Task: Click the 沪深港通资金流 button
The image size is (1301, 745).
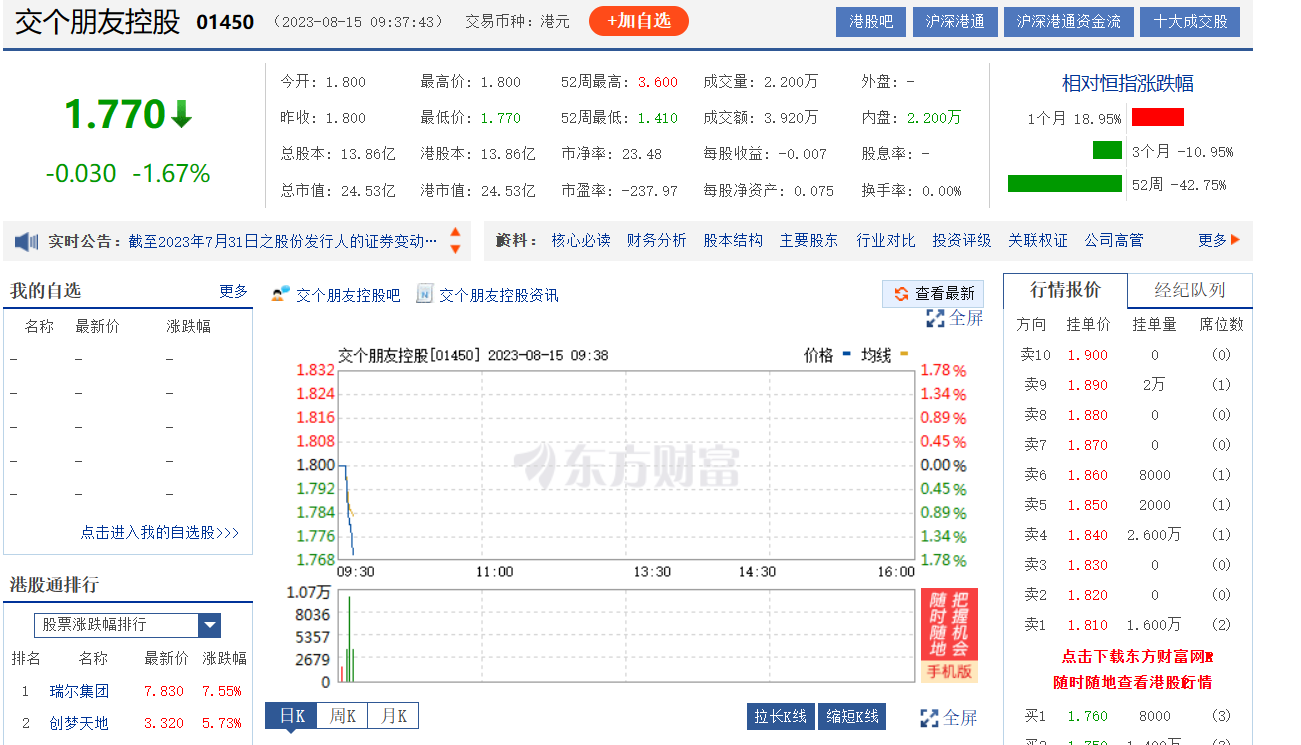Action: pyautogui.click(x=1068, y=21)
